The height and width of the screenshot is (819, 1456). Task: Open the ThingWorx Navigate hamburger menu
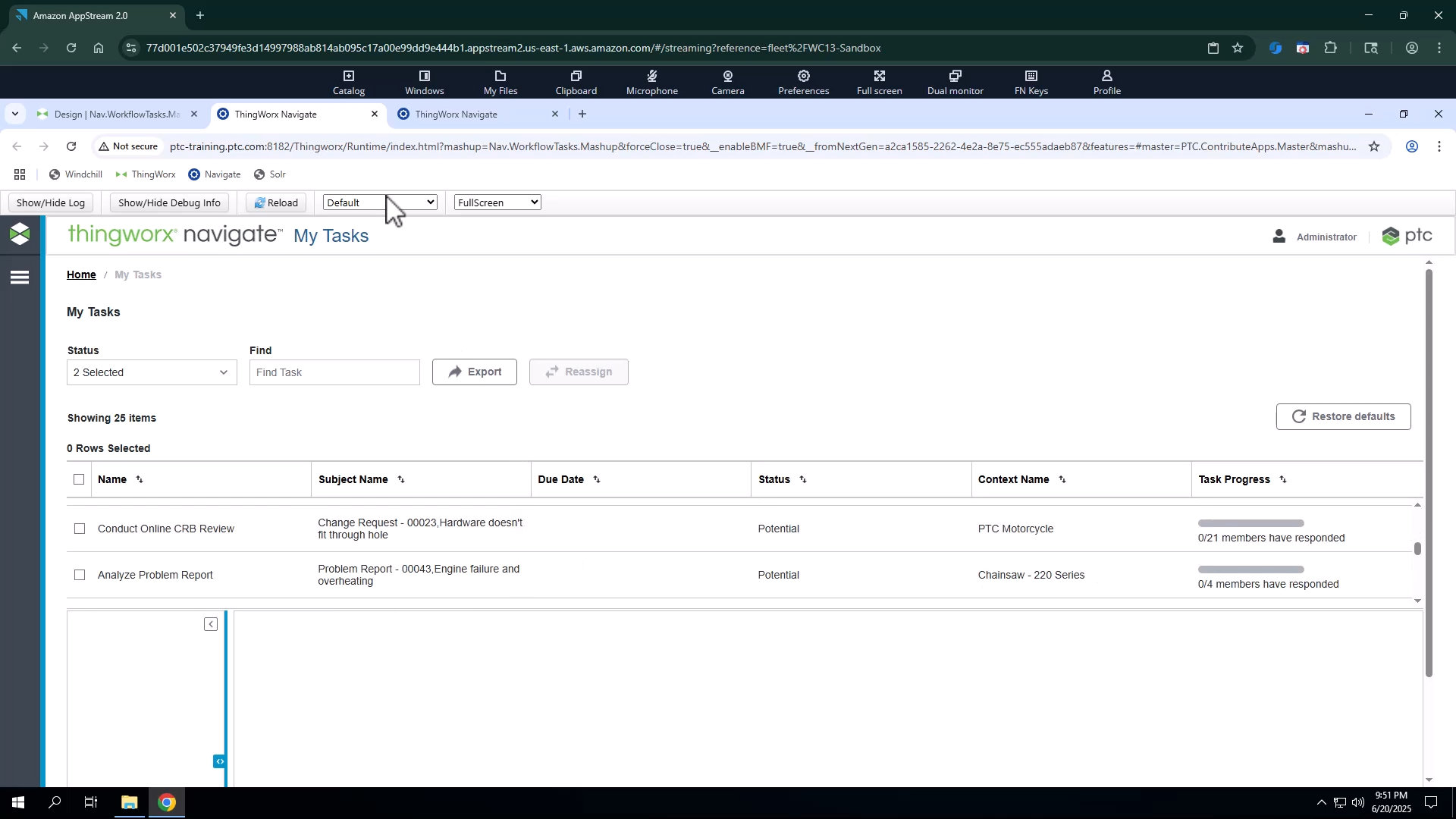click(x=20, y=278)
